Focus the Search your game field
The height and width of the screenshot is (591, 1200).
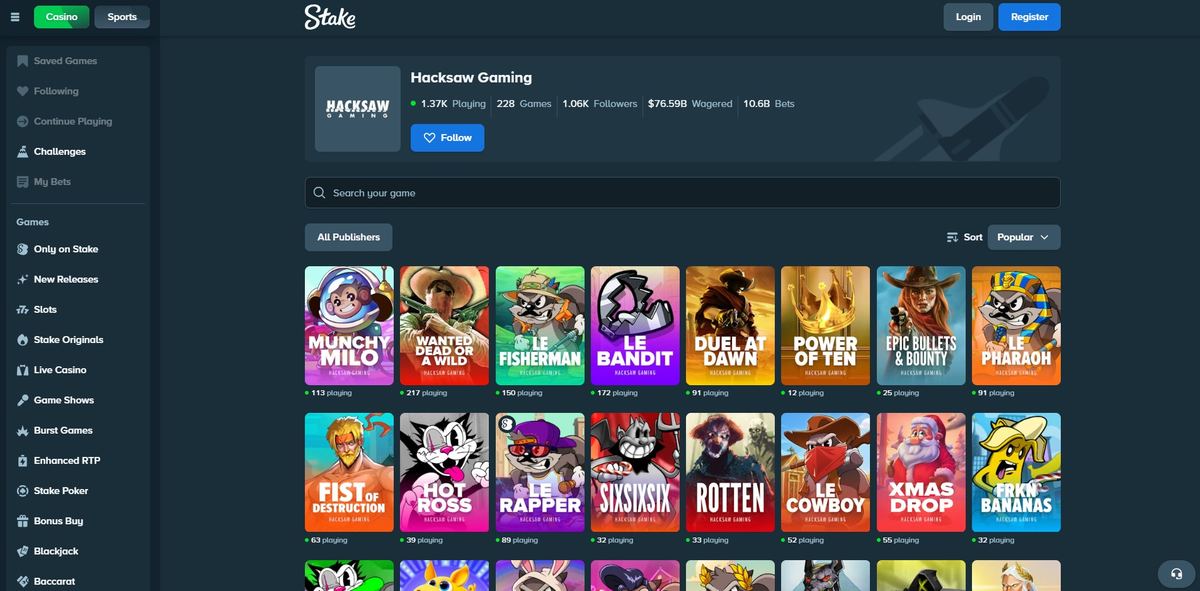(682, 193)
